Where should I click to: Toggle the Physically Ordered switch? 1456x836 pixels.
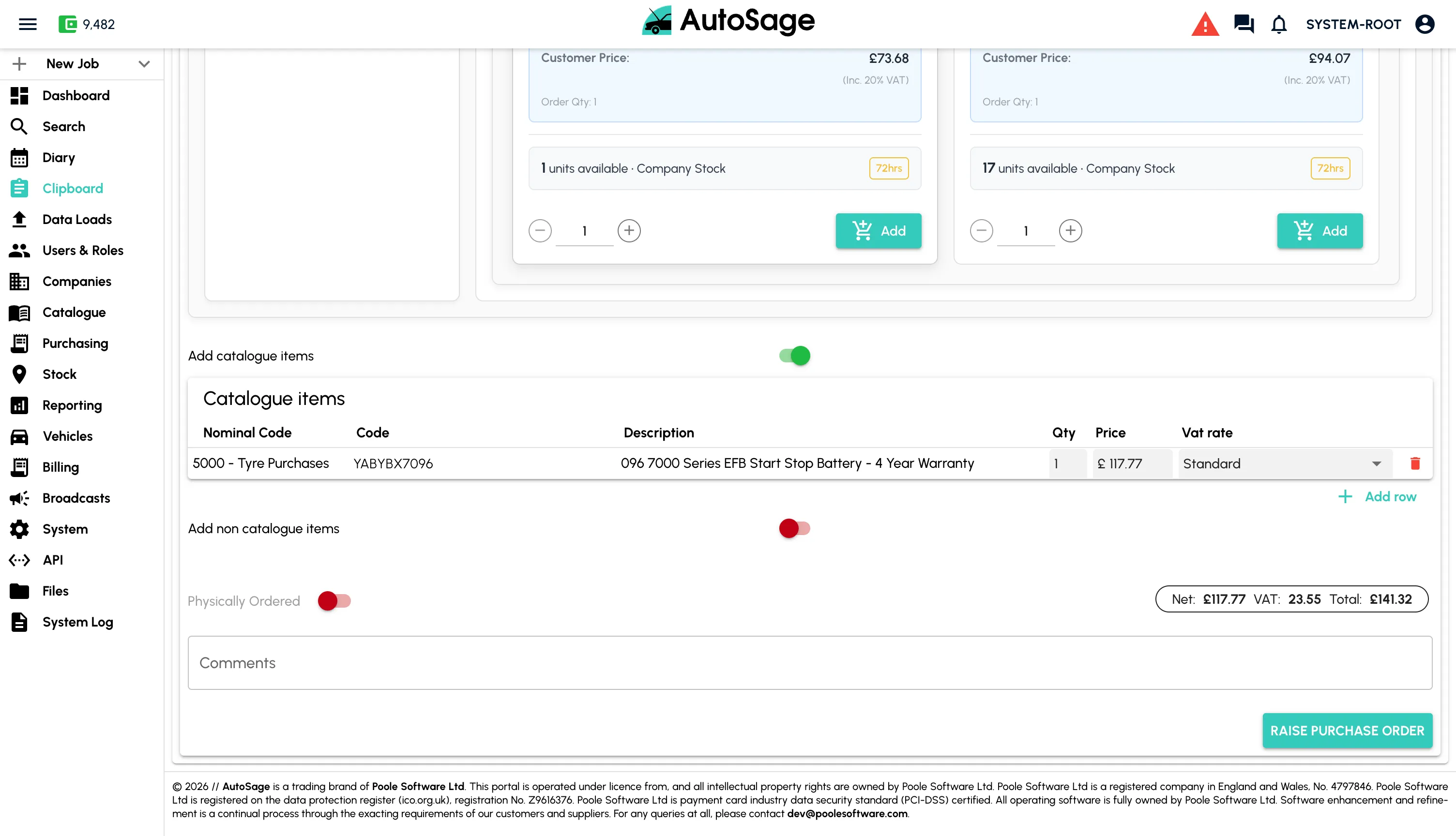click(334, 601)
